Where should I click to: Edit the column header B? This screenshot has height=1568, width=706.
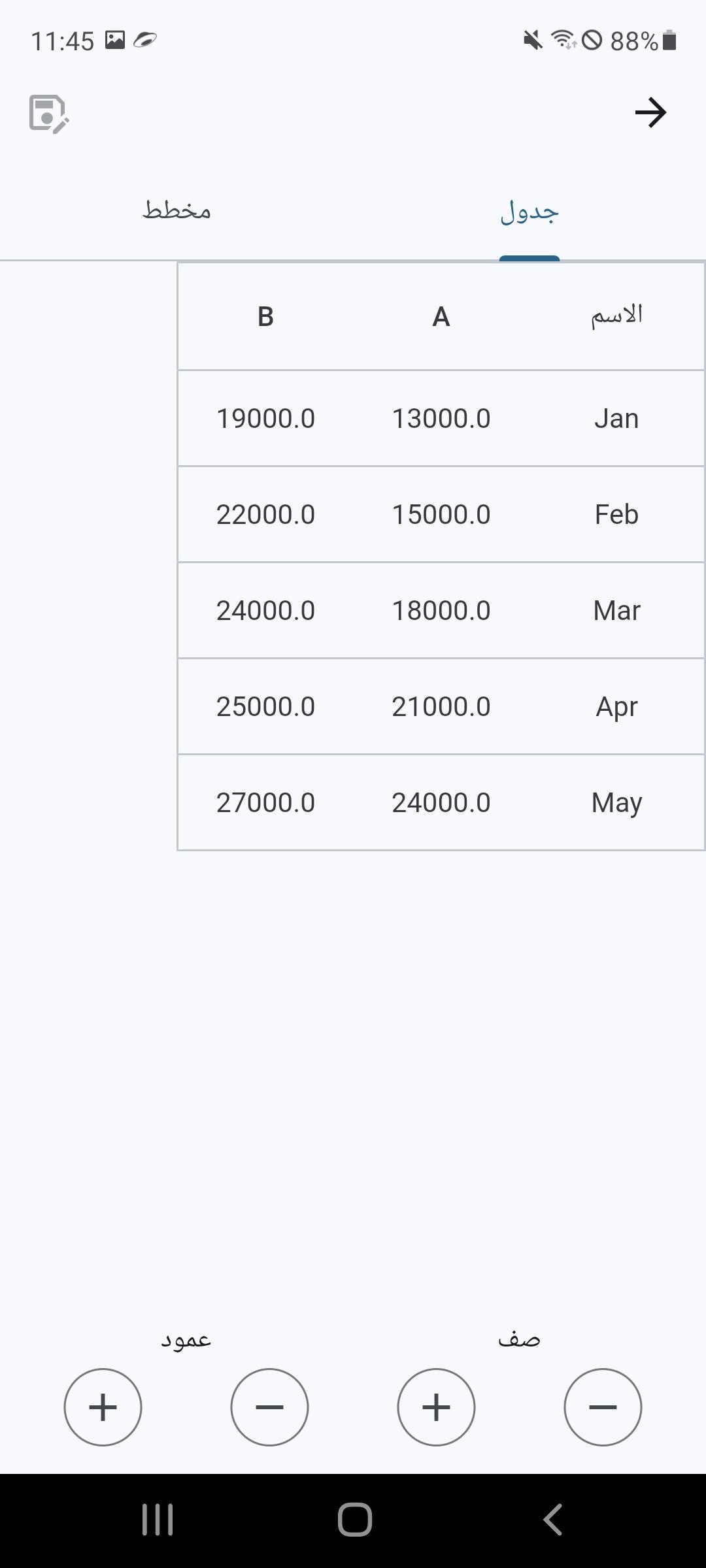point(265,317)
